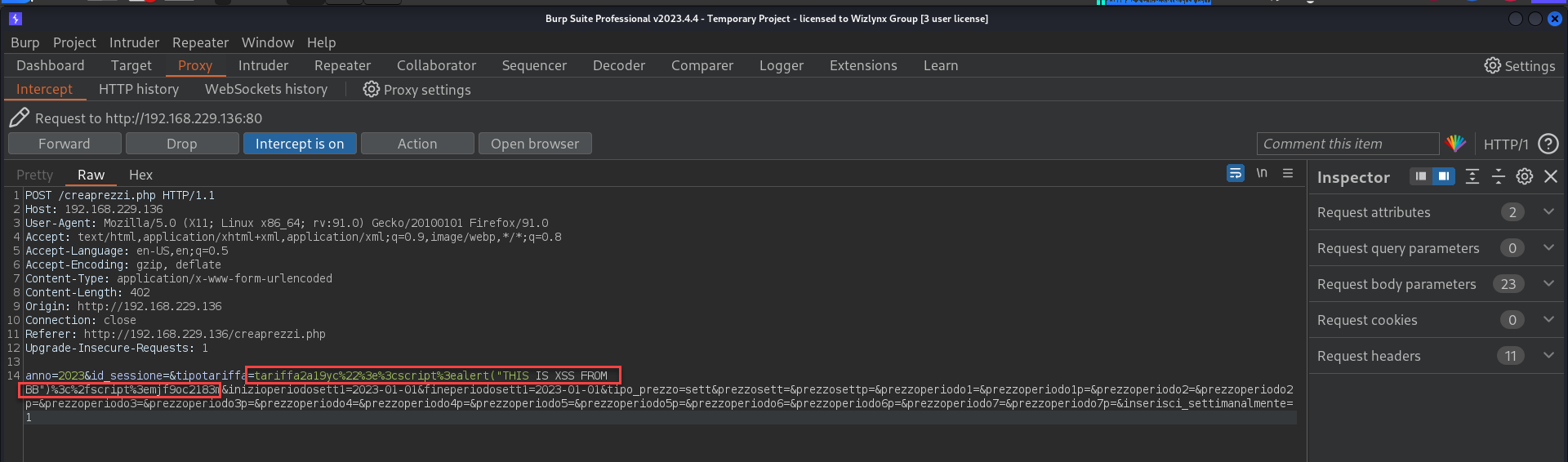1568x462 pixels.
Task: Switch to Dashboard tab
Action: (50, 65)
